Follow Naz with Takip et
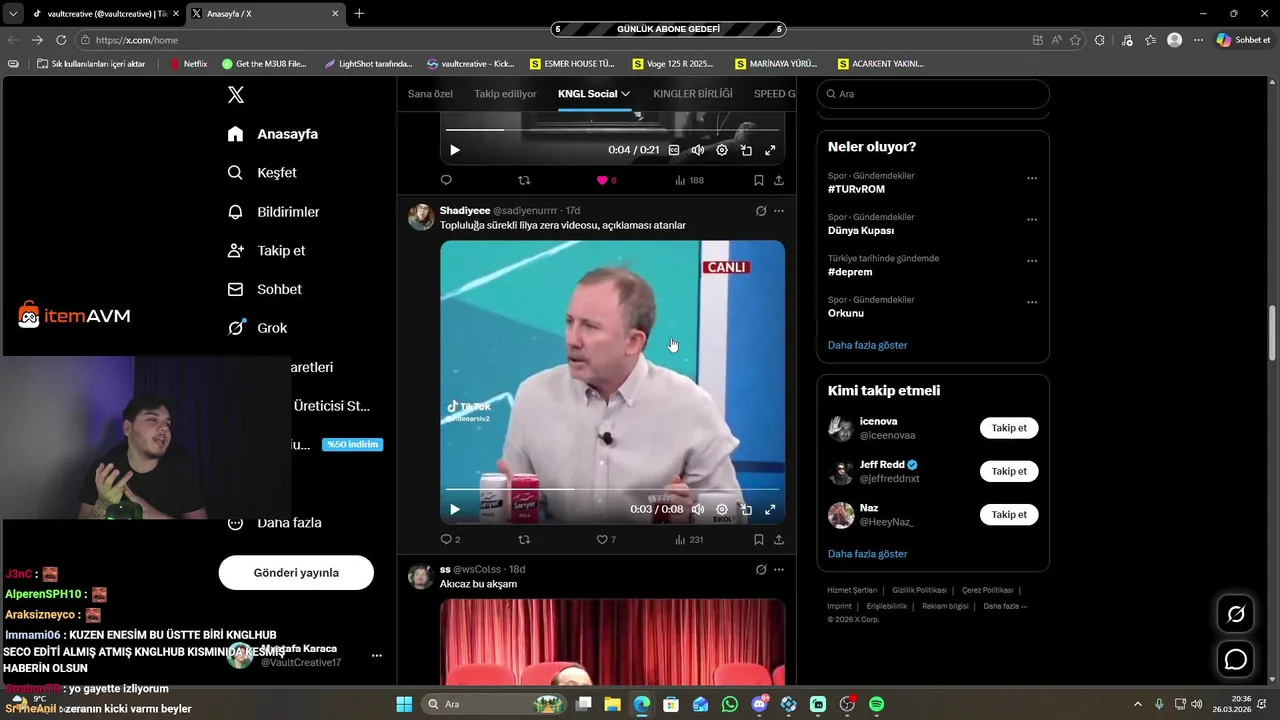The height and width of the screenshot is (720, 1280). point(1009,514)
